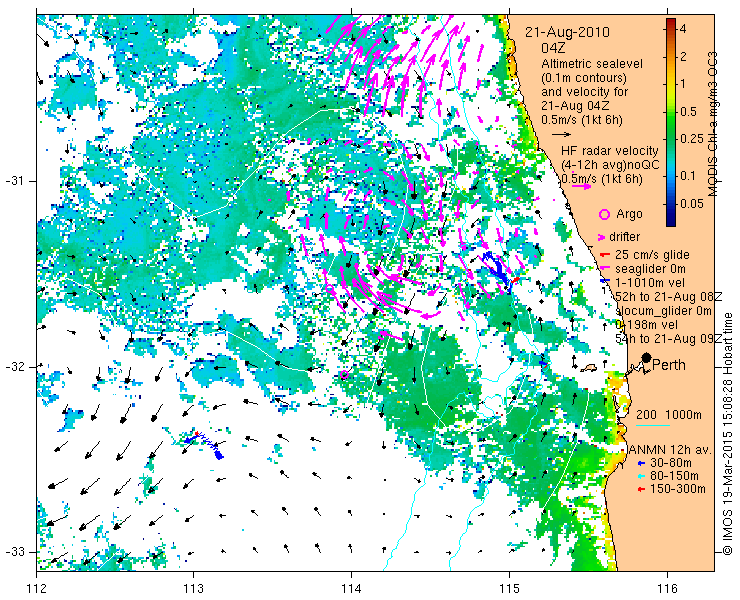
Task: Click the '(4-12h avg)noQC' text
Action: click(610, 165)
